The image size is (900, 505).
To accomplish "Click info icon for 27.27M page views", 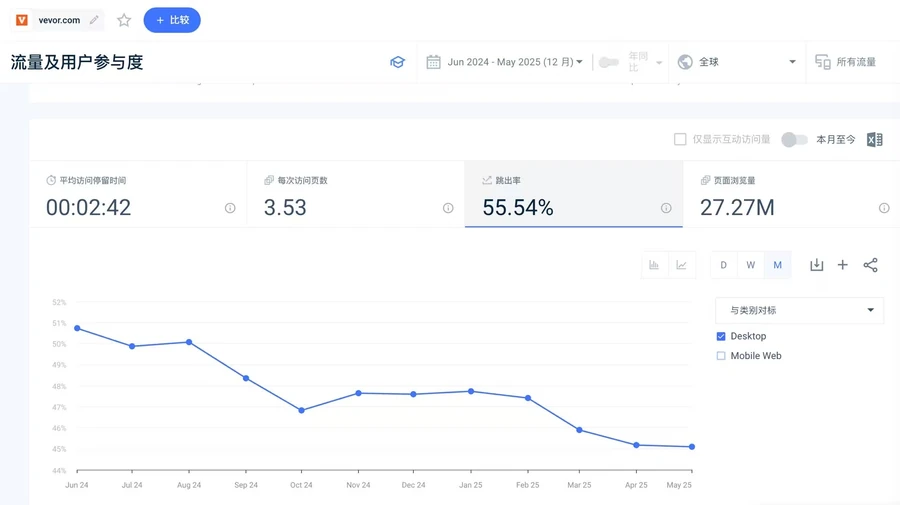I will pyautogui.click(x=884, y=208).
